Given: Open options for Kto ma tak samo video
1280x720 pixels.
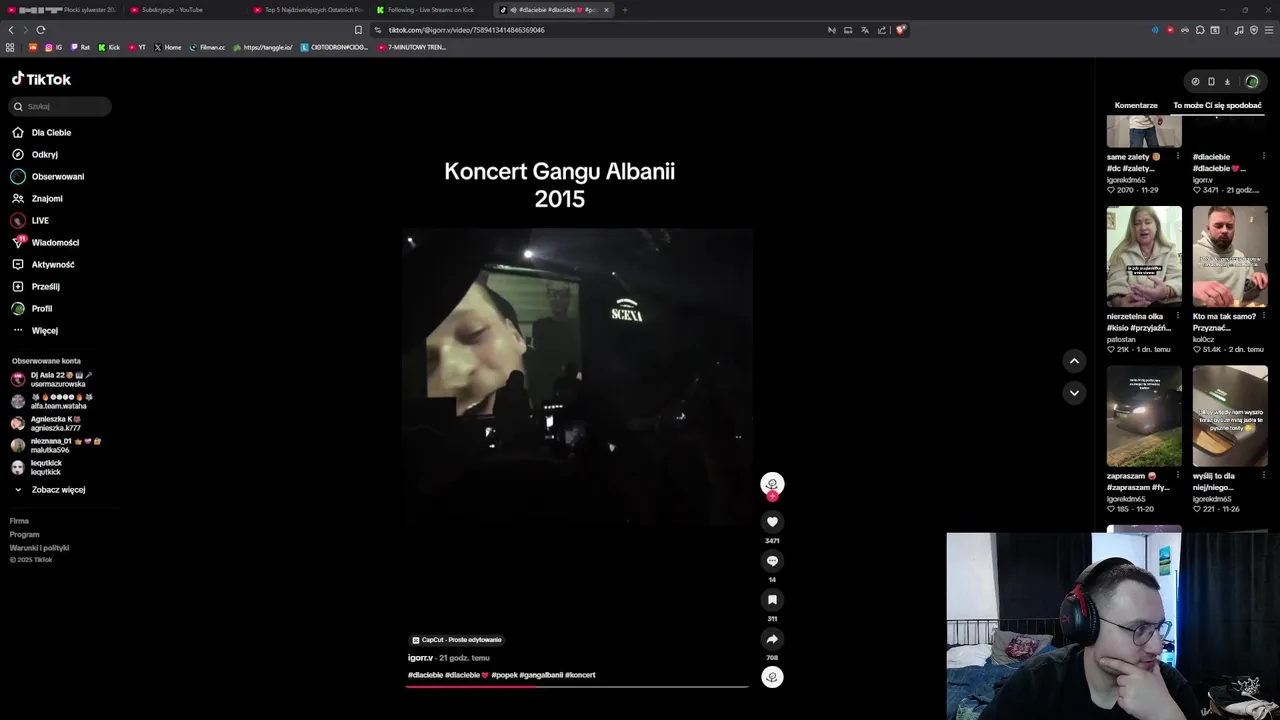Looking at the screenshot, I should 1263,316.
